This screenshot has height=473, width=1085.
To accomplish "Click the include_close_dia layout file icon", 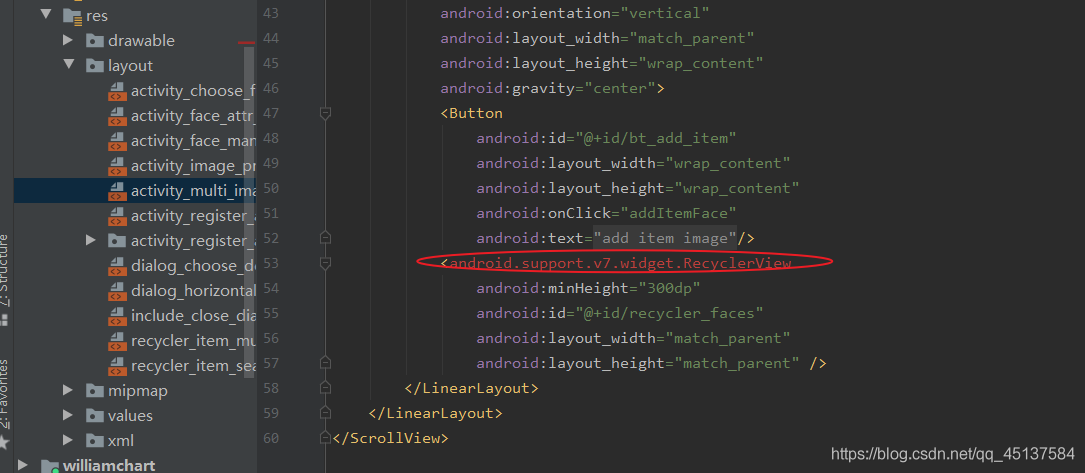I will pos(117,315).
